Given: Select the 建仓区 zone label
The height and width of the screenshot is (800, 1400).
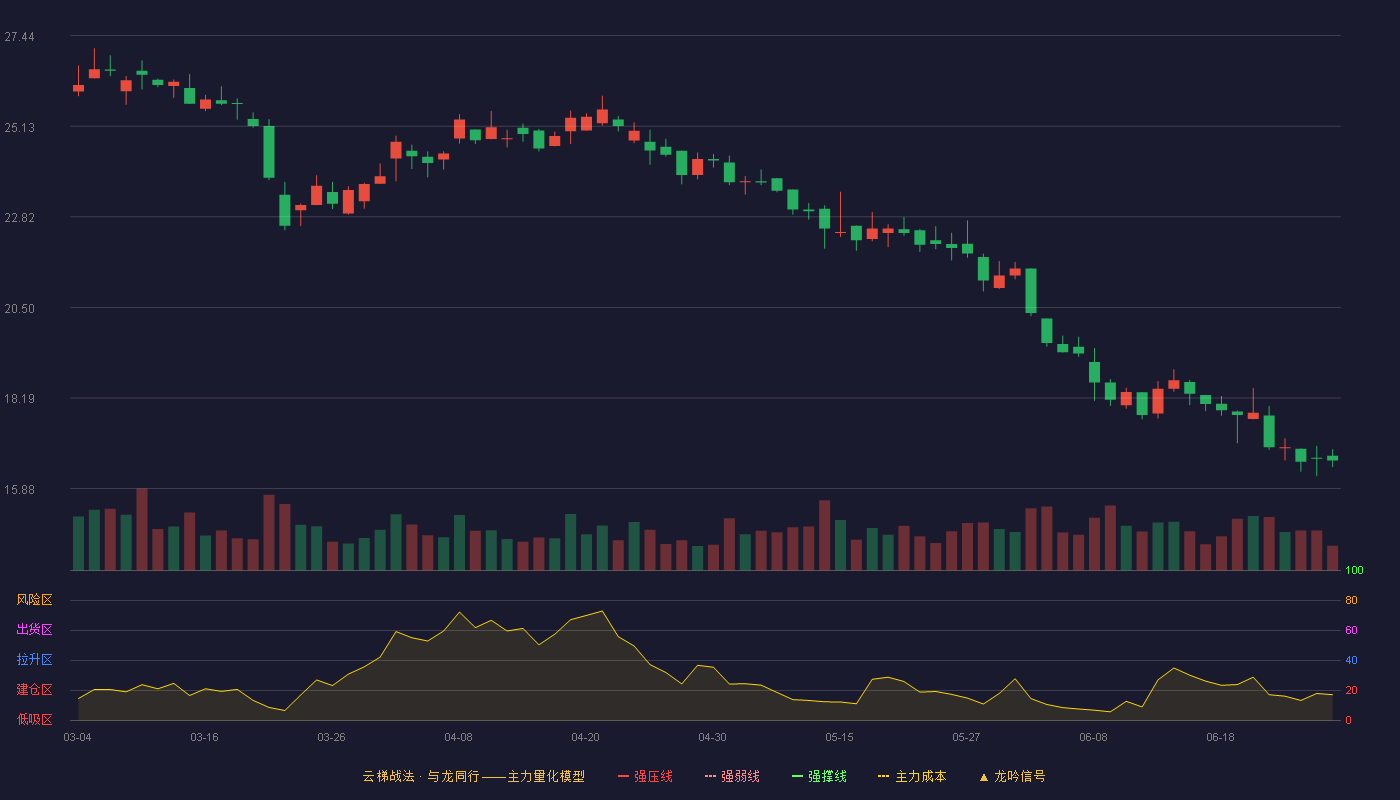Looking at the screenshot, I should tap(34, 690).
